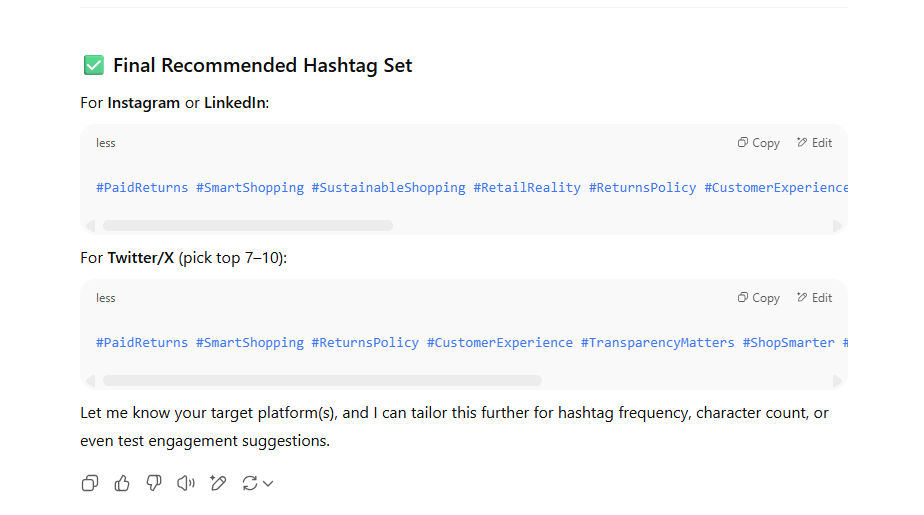This screenshot has width=924, height=515.
Task: Play response aloud with speaker icon
Action: click(186, 483)
